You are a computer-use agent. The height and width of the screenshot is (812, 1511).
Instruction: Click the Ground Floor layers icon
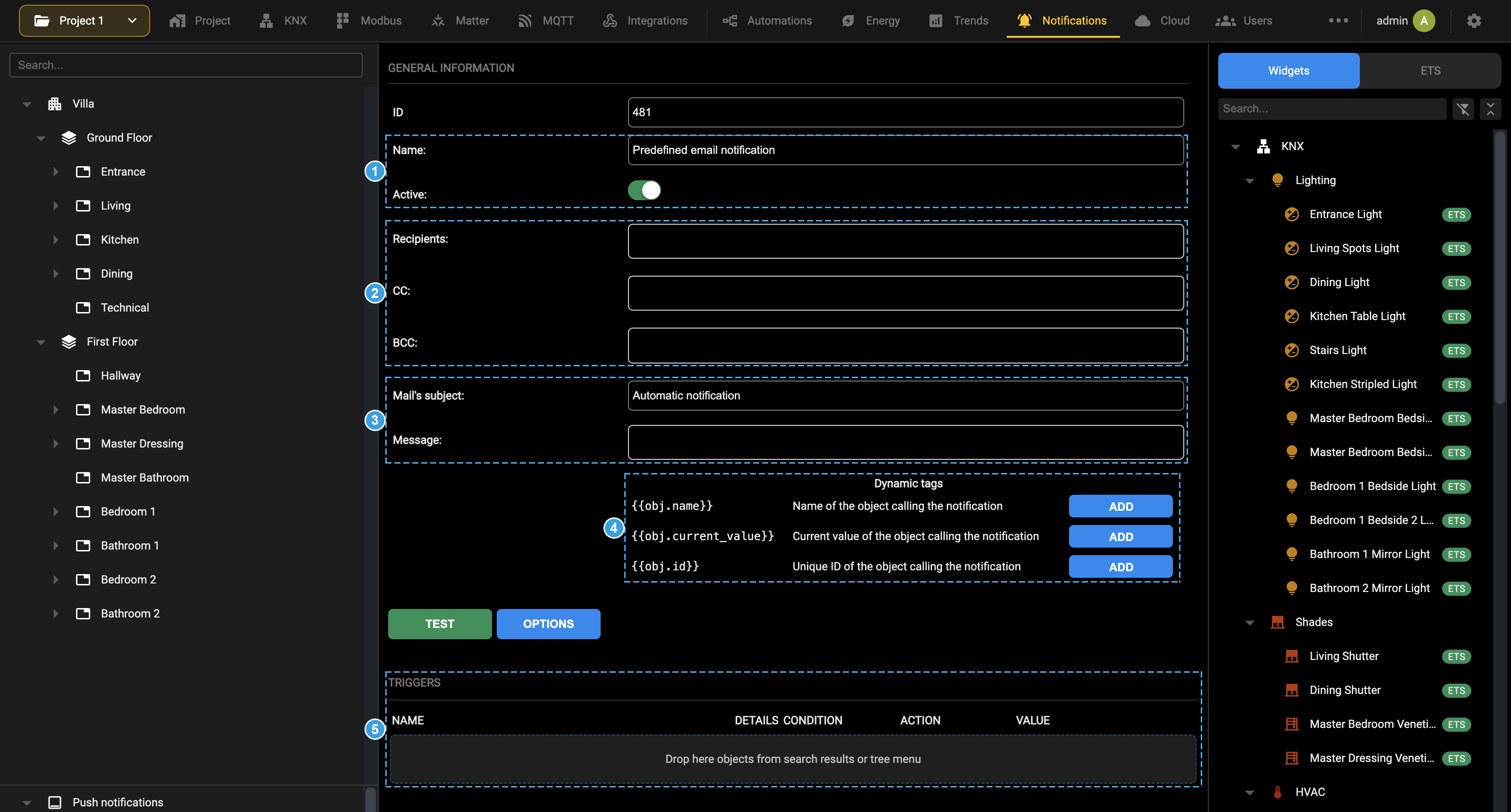point(68,138)
